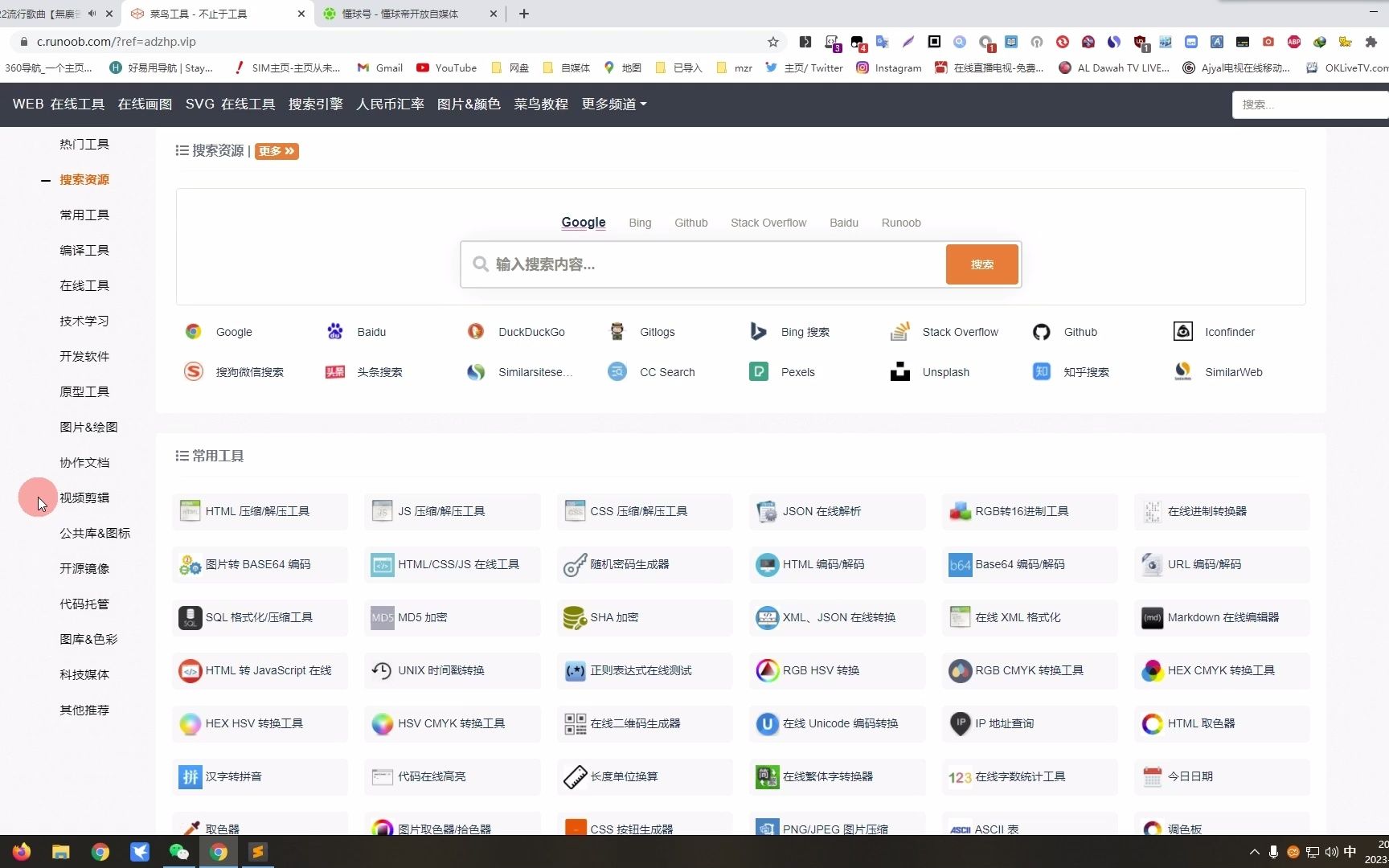This screenshot has height=868, width=1389.
Task: Open the Stack Overflow icon link
Action: [899, 331]
